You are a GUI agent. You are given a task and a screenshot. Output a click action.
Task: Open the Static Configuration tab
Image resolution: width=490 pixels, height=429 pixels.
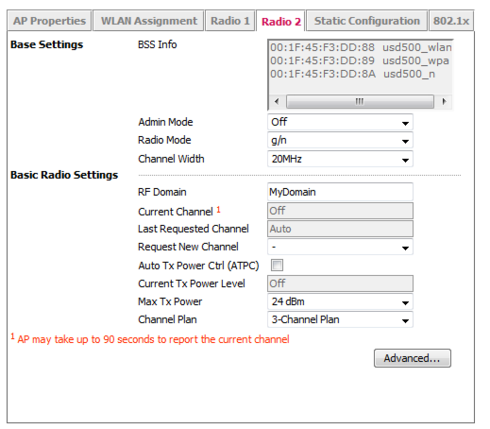click(367, 21)
